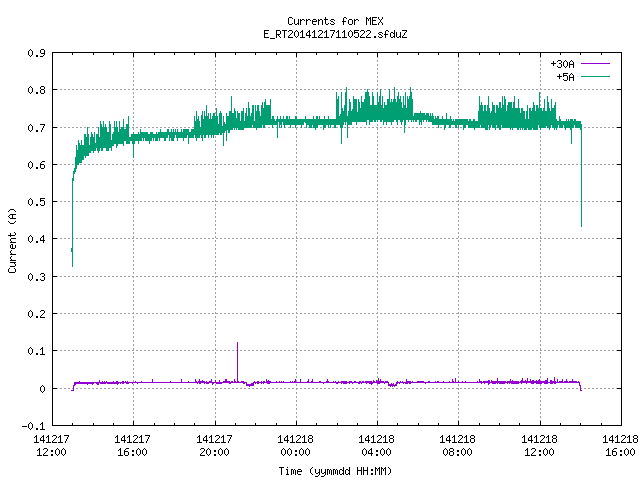The image size is (640, 480).
Task: Click the x-axis tick "141217 16:00"
Action: [132, 445]
